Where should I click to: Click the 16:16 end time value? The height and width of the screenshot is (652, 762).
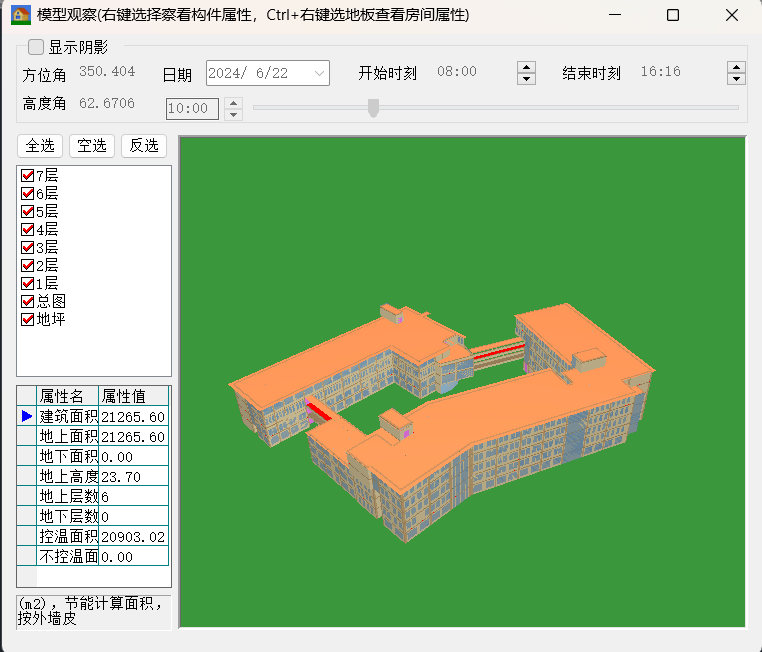click(660, 71)
